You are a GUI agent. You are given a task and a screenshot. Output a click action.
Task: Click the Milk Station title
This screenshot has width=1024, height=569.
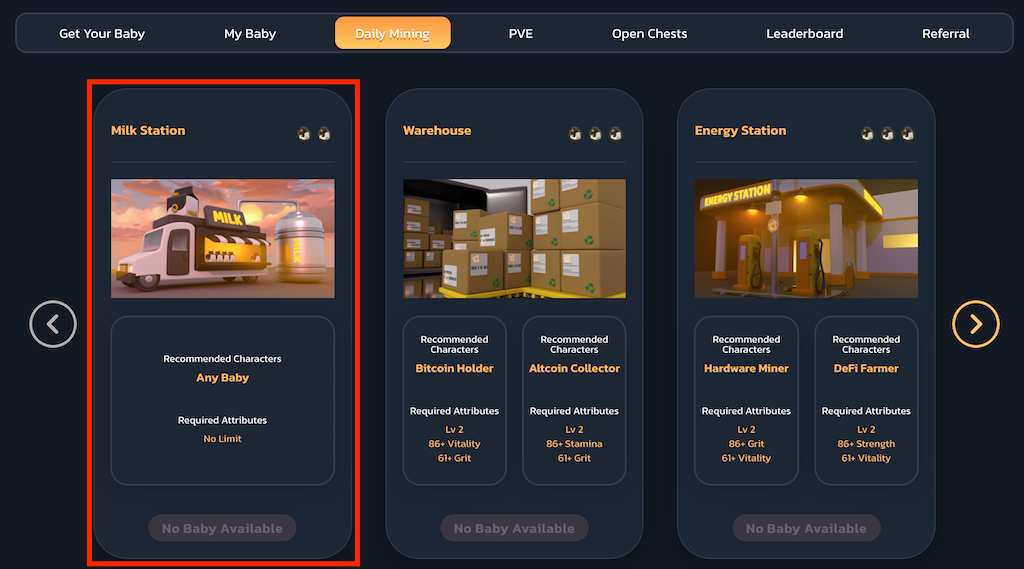pyautogui.click(x=148, y=131)
